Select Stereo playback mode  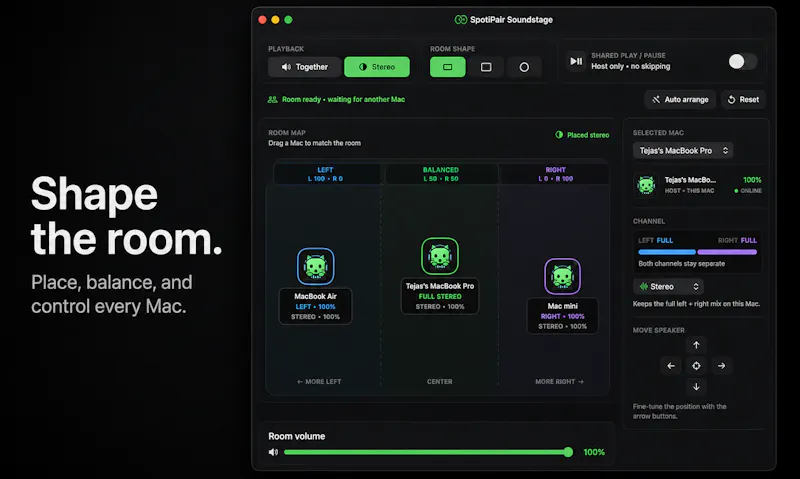[377, 67]
